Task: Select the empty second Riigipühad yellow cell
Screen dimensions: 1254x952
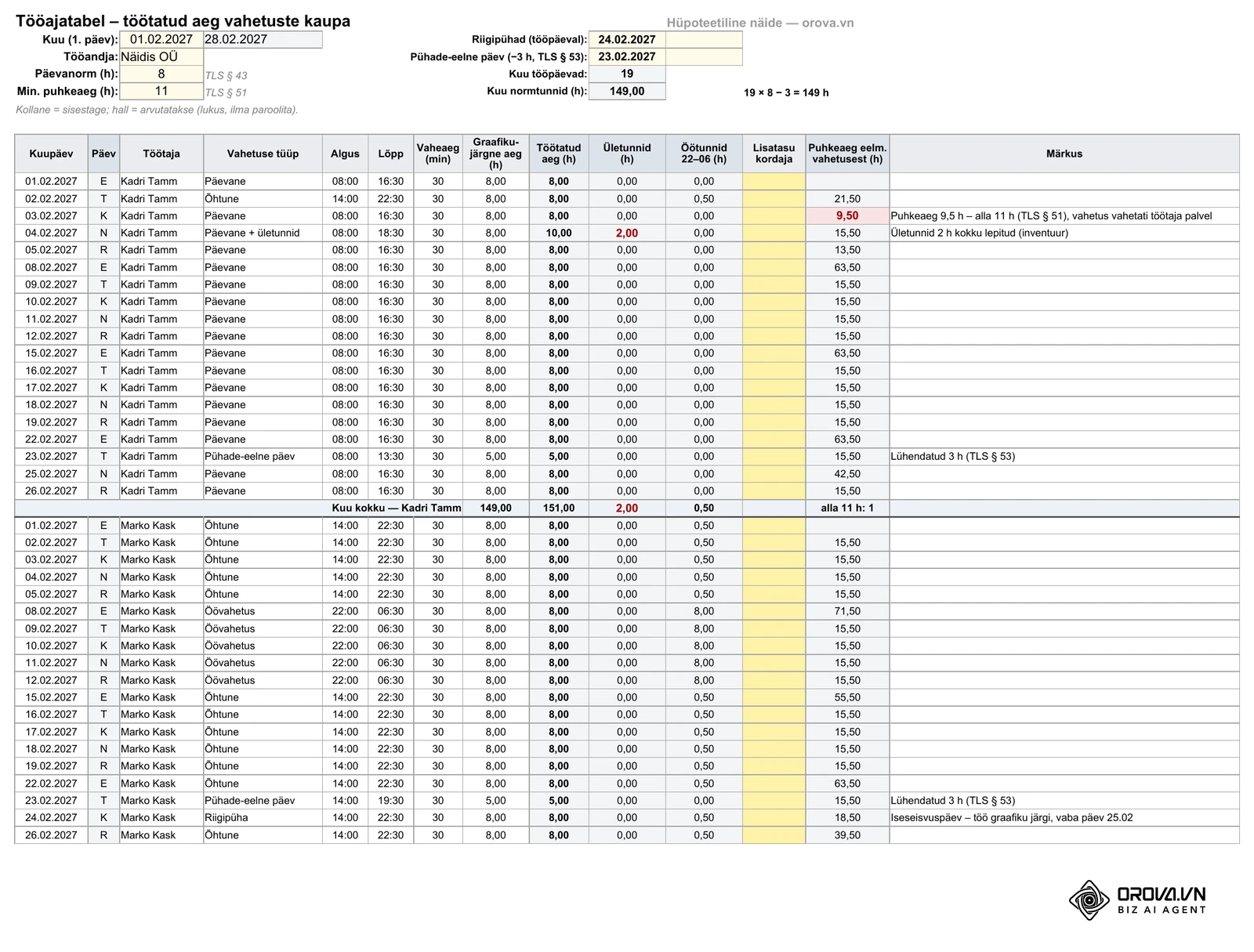Action: coord(704,39)
